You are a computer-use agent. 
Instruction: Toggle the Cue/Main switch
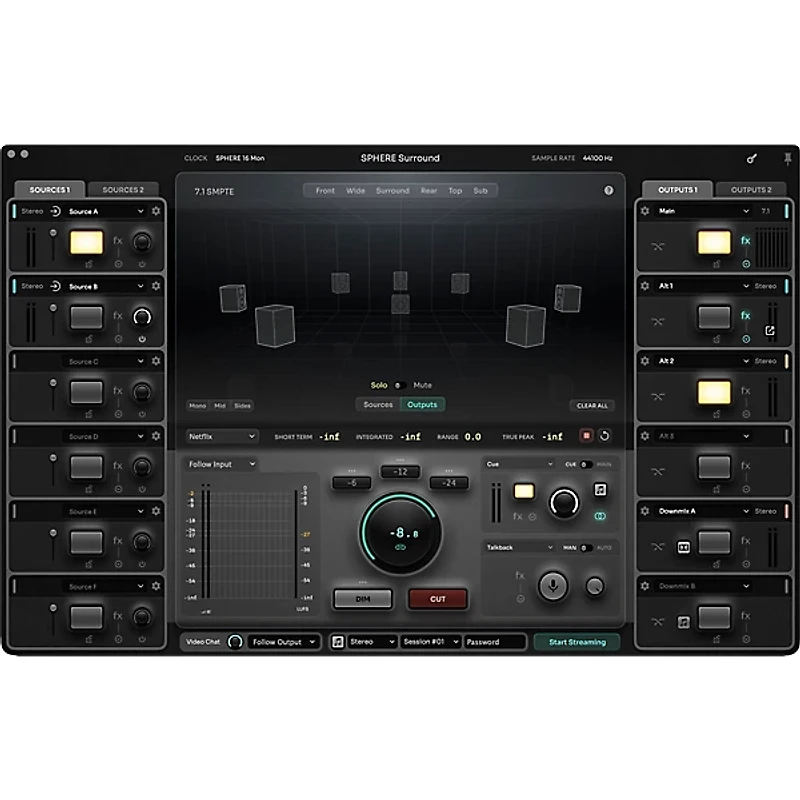[x=585, y=464]
